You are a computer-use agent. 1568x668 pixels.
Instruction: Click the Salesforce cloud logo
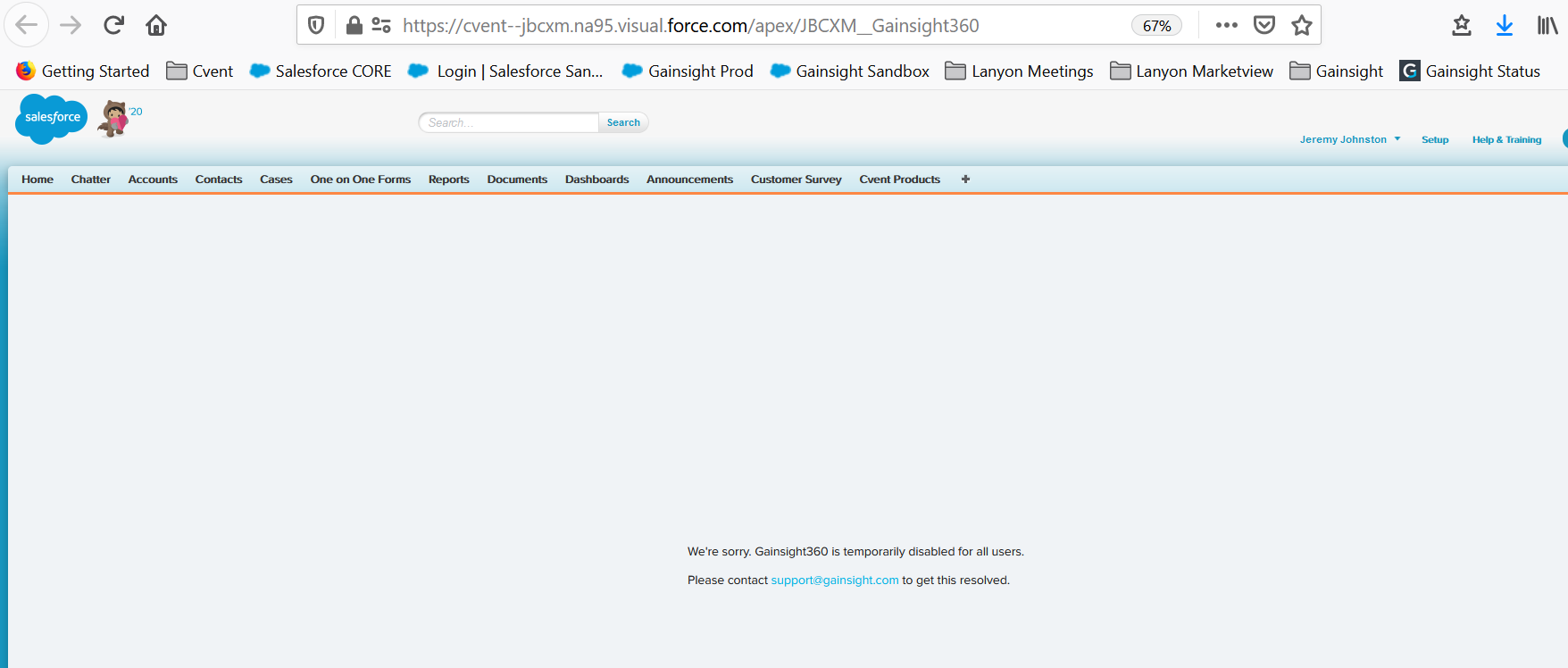pos(51,119)
